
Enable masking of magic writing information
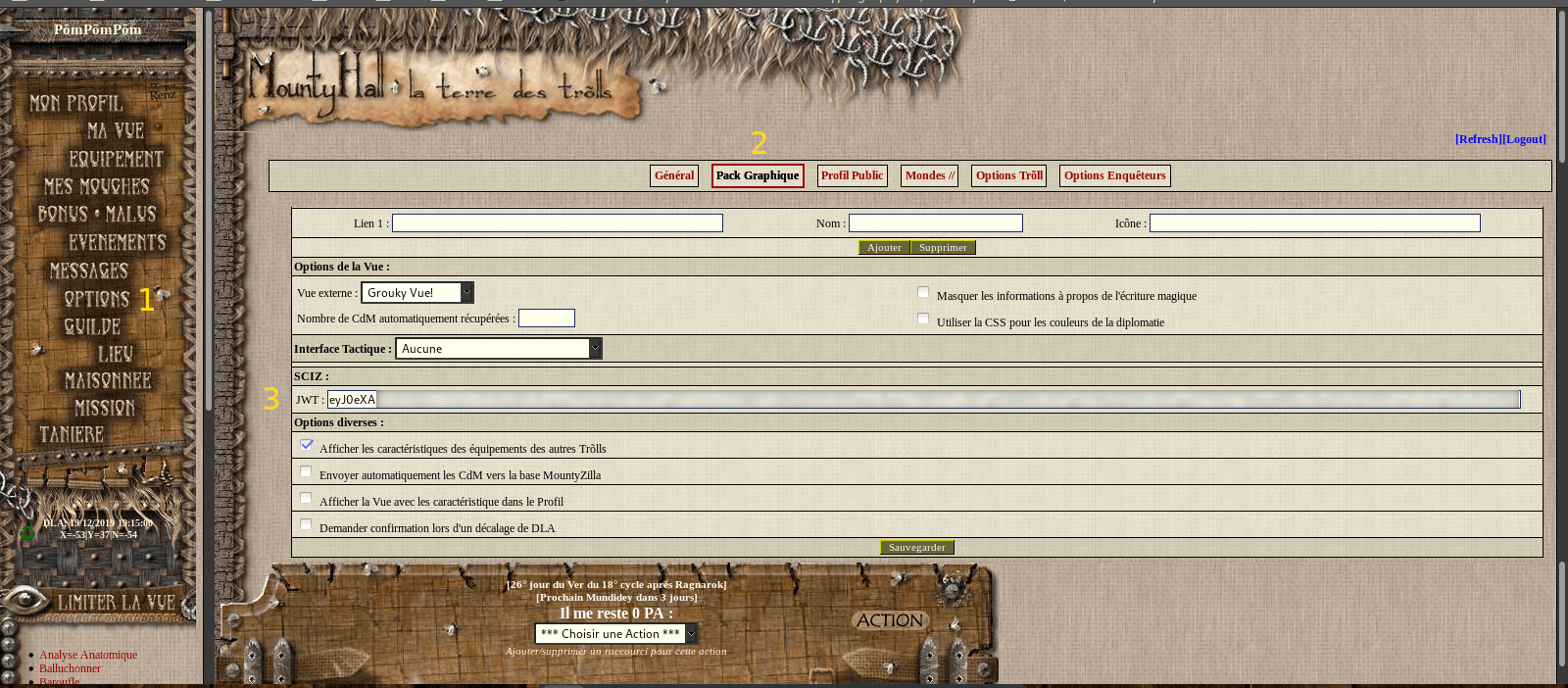click(x=923, y=292)
